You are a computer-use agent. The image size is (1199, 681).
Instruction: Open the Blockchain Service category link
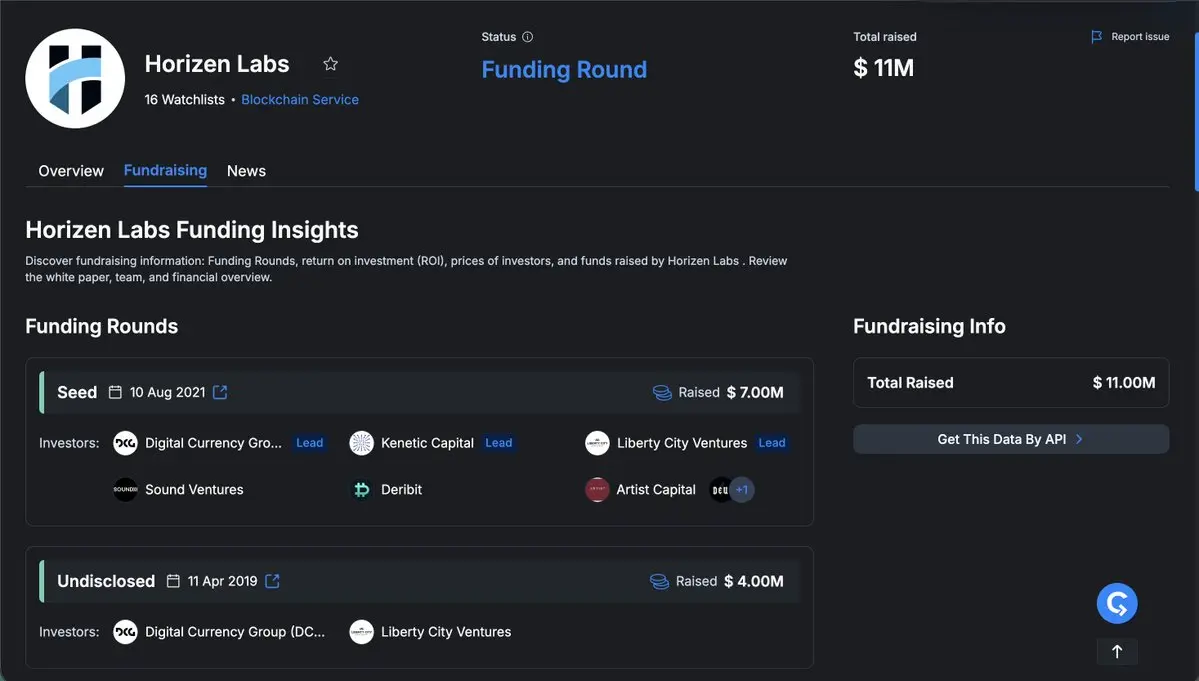click(300, 100)
